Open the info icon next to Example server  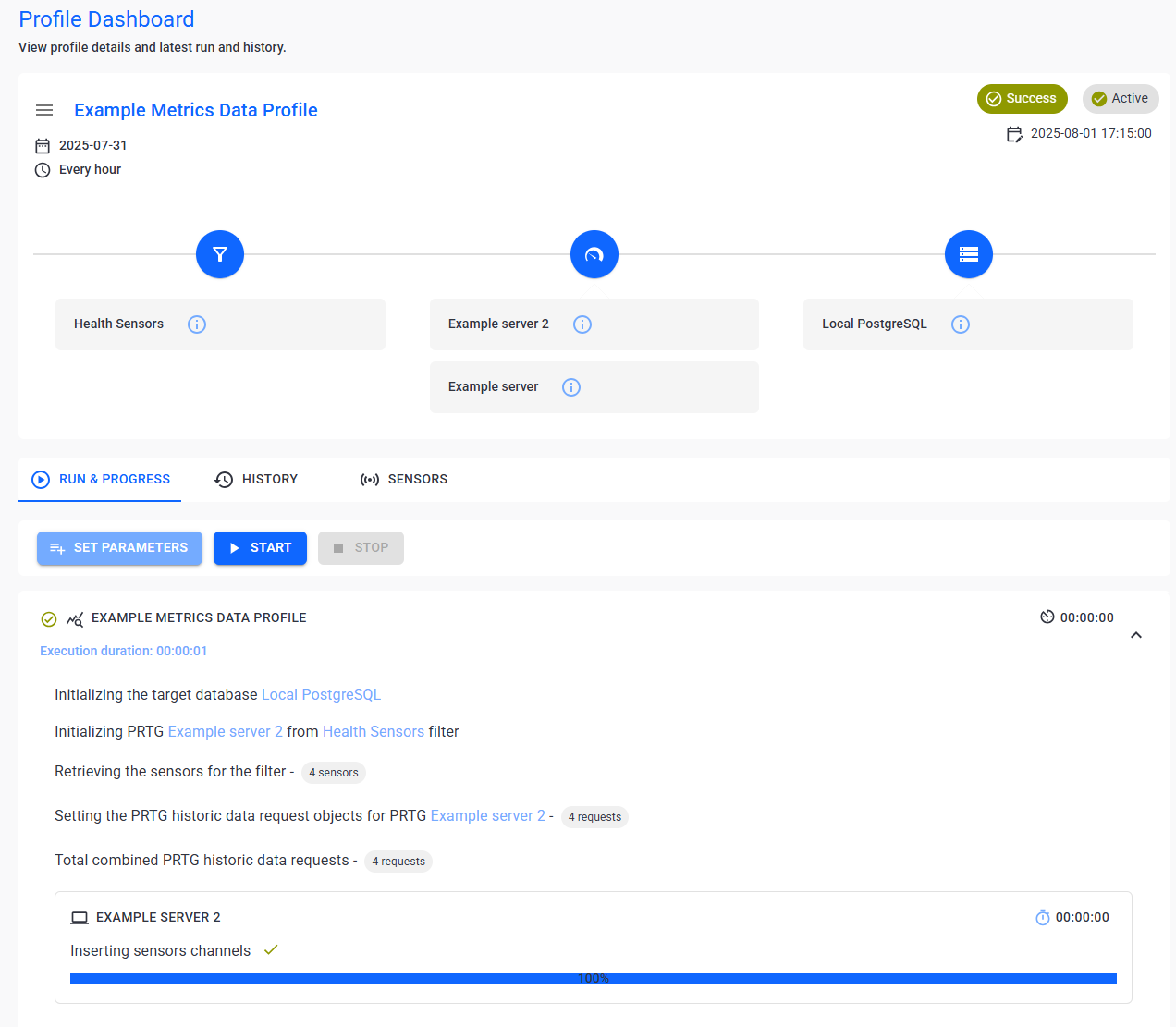[571, 387]
